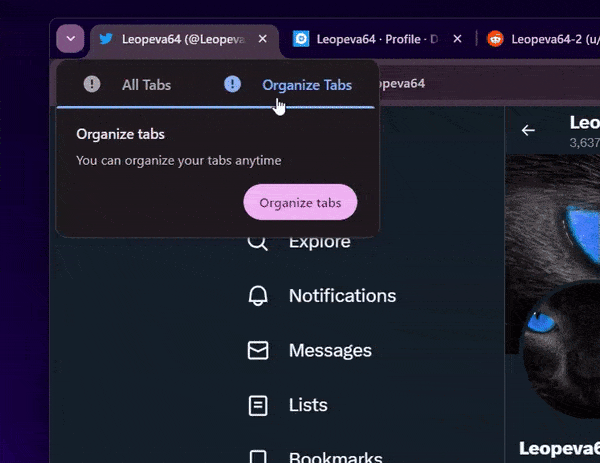Click the 3,637 tweet count text
The height and width of the screenshot is (463, 600).
click(x=584, y=143)
